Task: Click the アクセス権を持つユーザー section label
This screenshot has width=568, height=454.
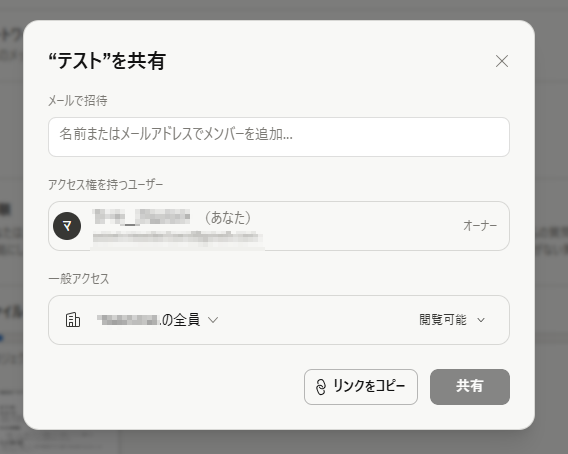Action: tap(106, 185)
